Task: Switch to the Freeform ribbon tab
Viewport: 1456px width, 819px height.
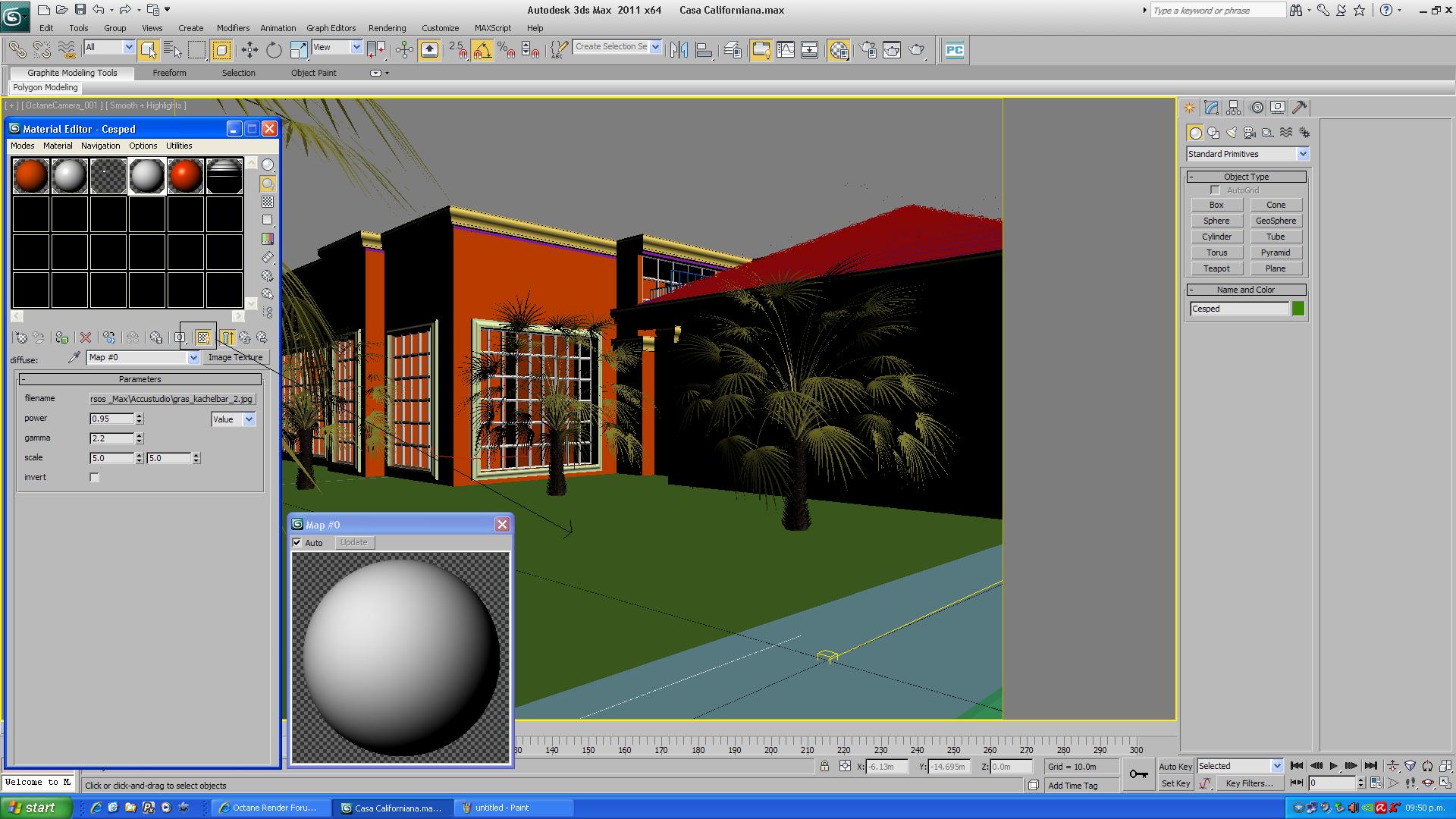Action: click(169, 73)
